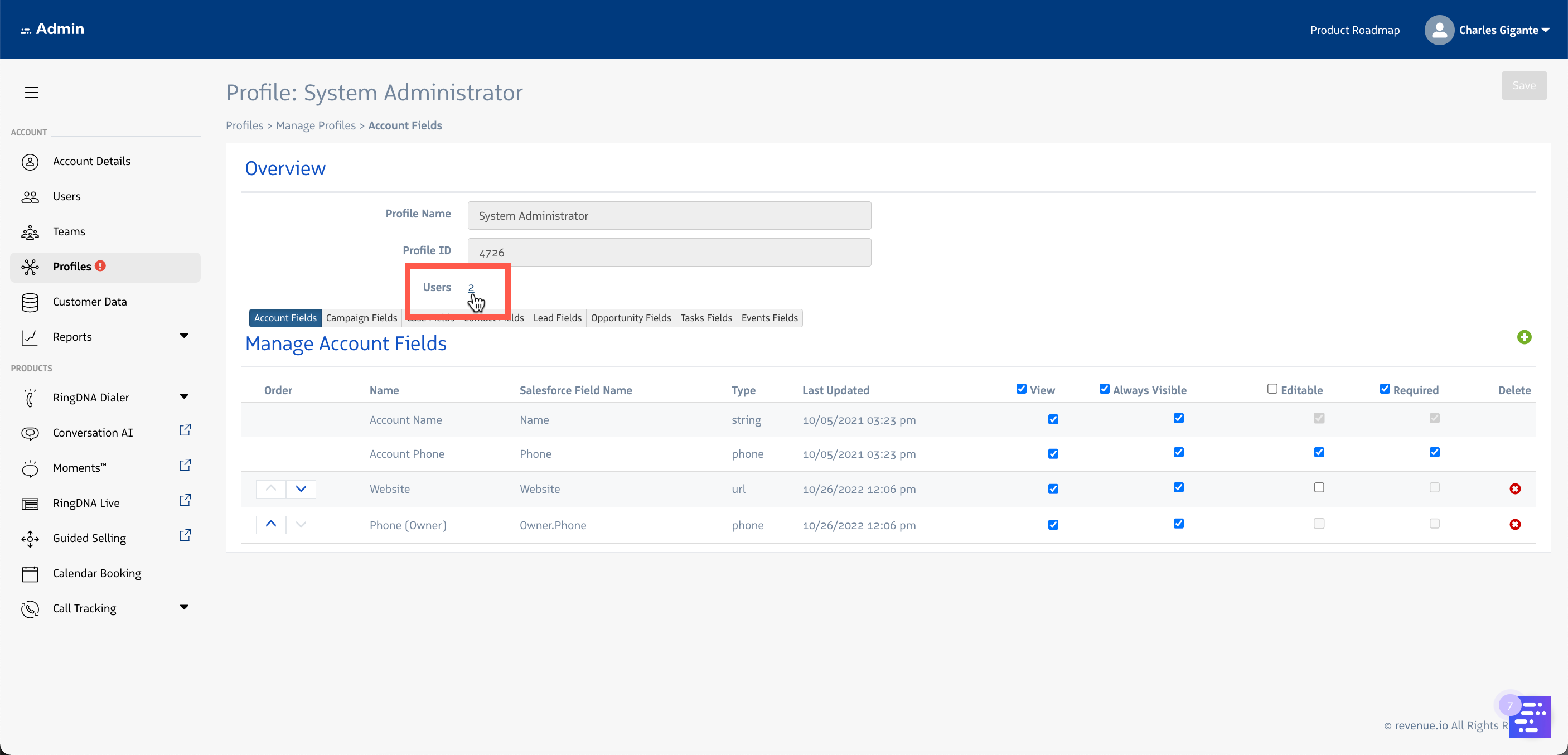Screen dimensions: 1568x755
Task: Move Website field down
Action: coord(301,489)
